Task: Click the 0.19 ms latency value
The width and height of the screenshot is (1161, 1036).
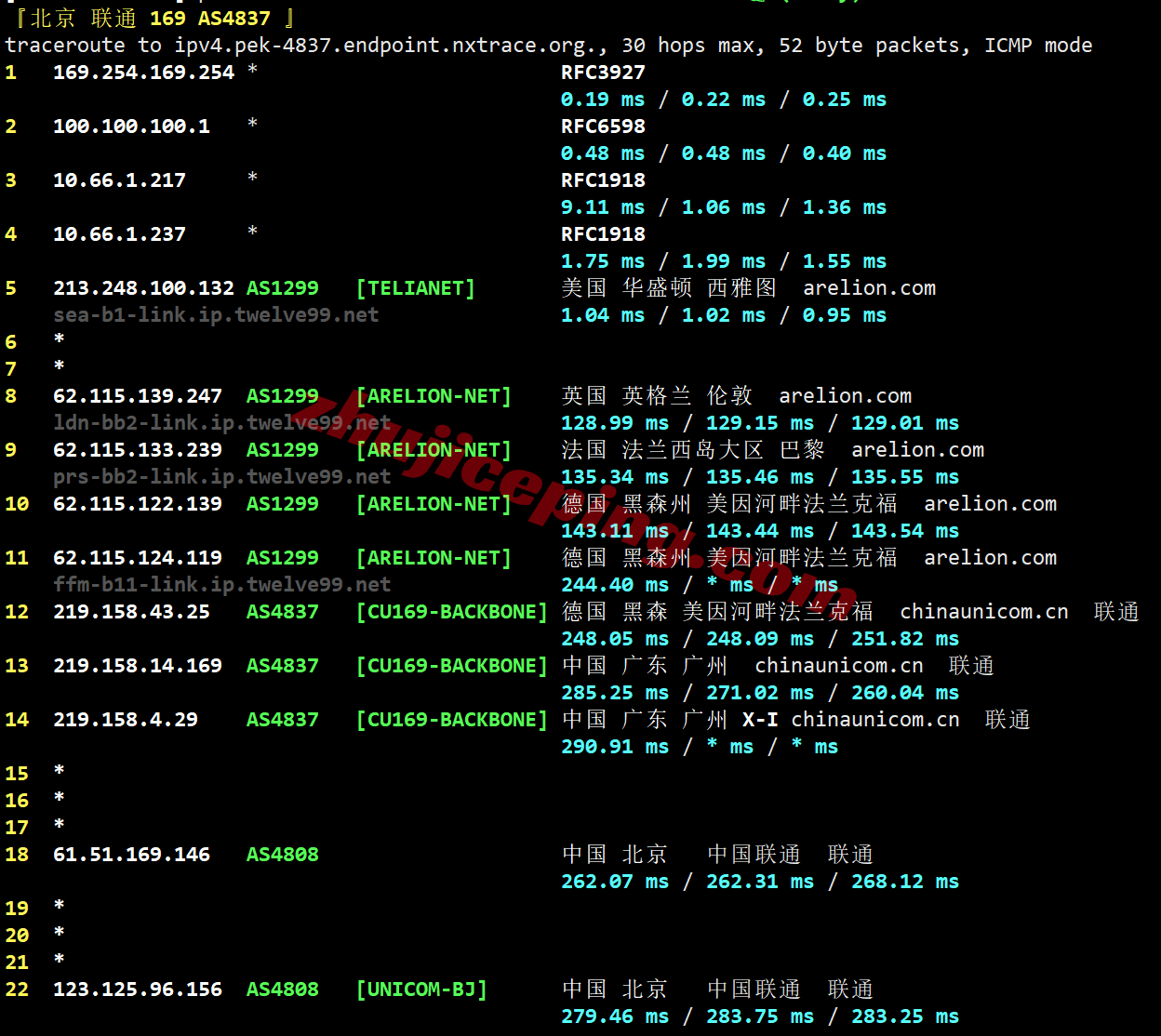Action: [x=603, y=100]
